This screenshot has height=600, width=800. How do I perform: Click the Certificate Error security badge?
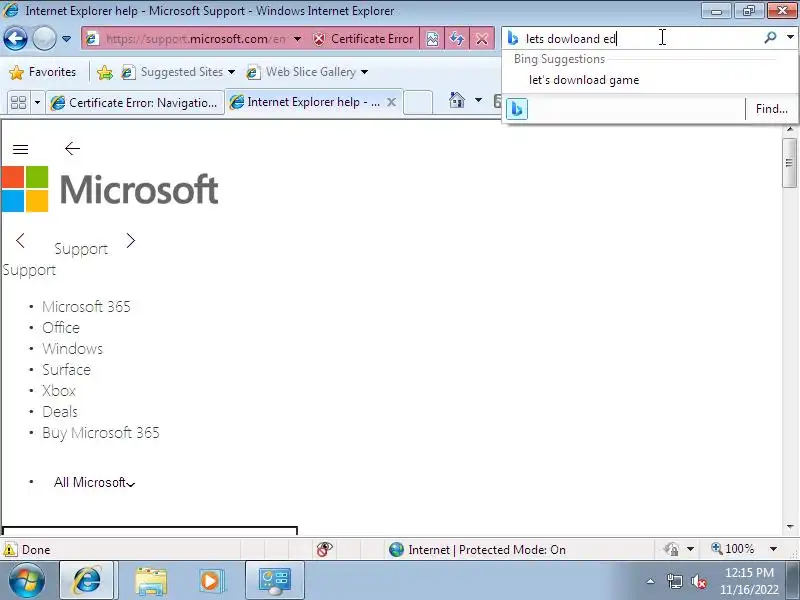363,39
